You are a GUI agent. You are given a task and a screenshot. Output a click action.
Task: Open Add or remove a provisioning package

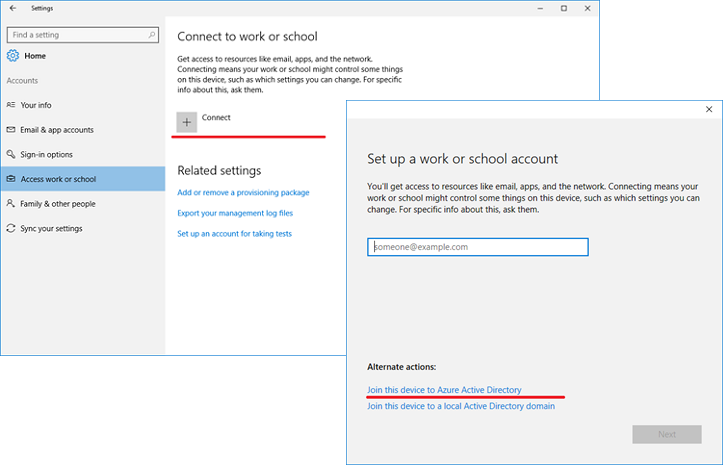(243, 192)
